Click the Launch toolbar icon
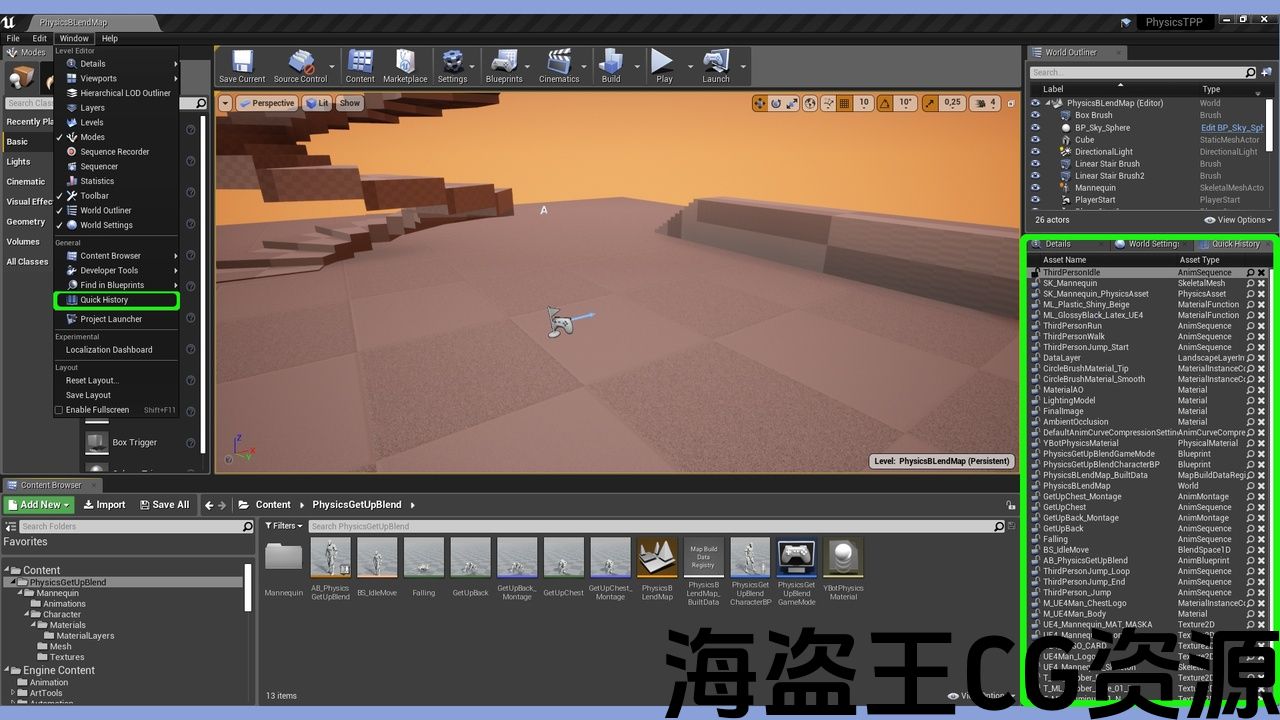Screen dimensions: 1280x720 point(715,66)
